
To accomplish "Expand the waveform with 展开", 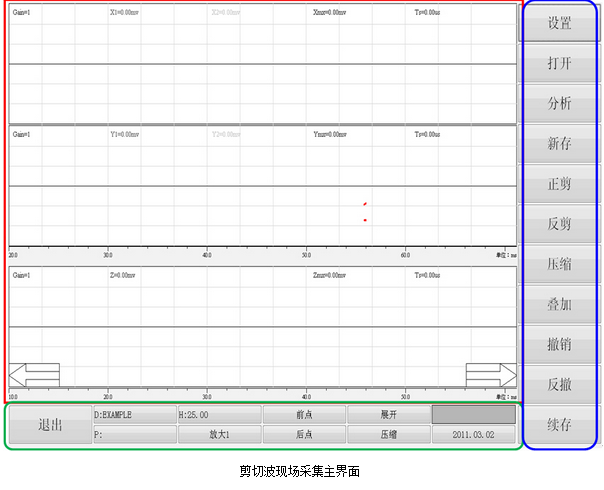I will 388,414.
